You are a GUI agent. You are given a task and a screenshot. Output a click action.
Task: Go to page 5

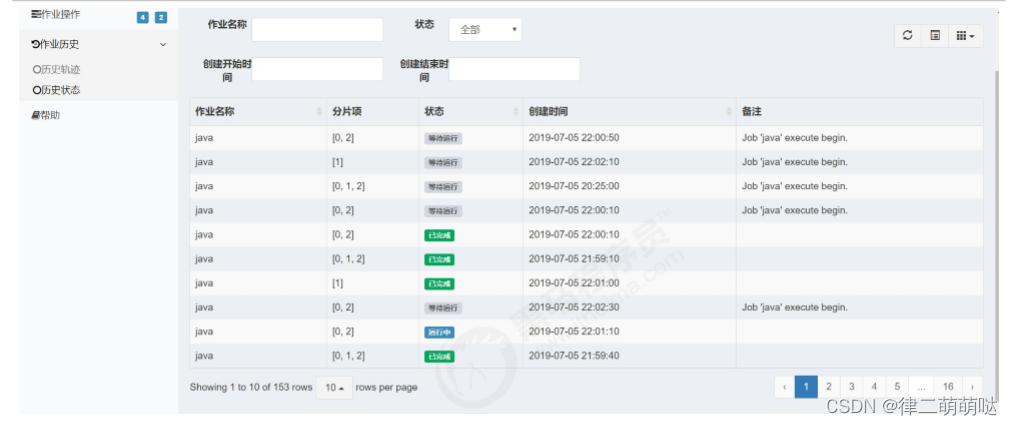[897, 387]
